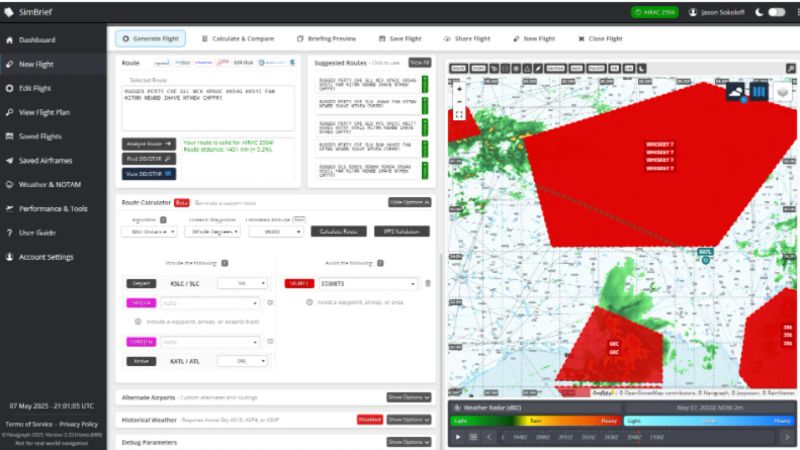Click the help icon beside Algorithm

tap(163, 219)
